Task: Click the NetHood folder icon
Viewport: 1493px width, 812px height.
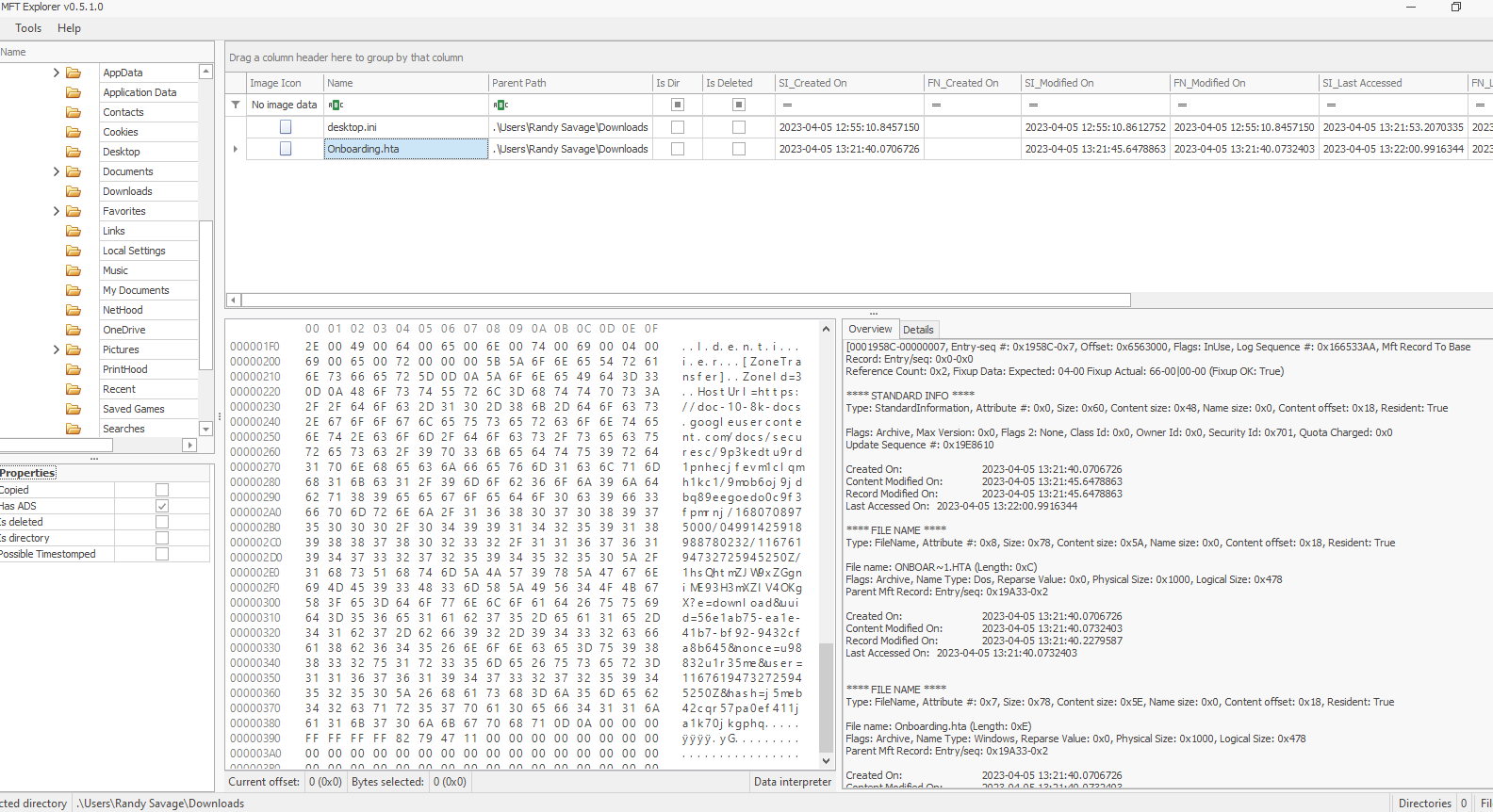Action: [x=74, y=310]
